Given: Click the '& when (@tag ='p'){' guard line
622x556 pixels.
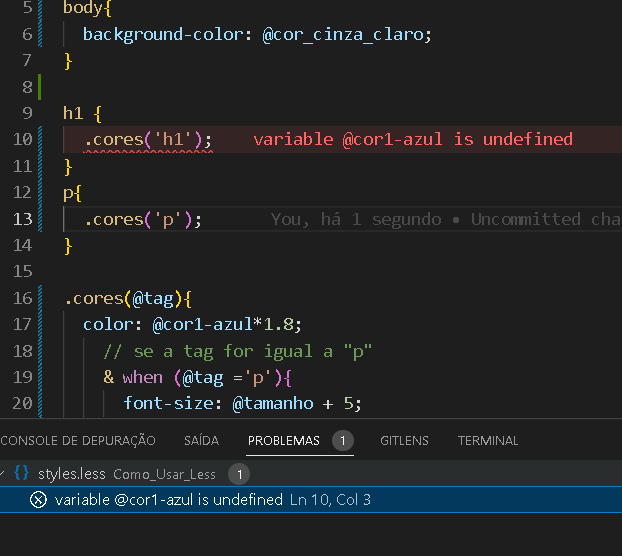Looking at the screenshot, I should pos(198,378).
